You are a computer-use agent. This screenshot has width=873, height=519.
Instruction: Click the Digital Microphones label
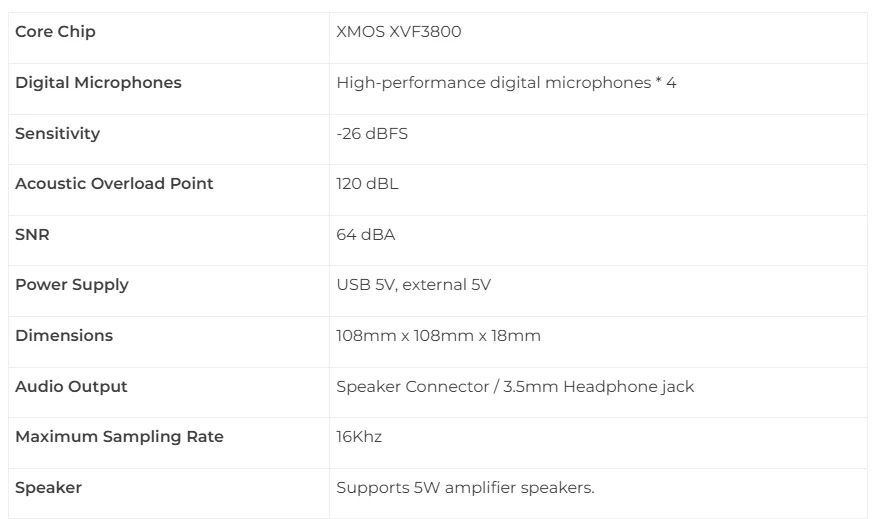coord(98,82)
